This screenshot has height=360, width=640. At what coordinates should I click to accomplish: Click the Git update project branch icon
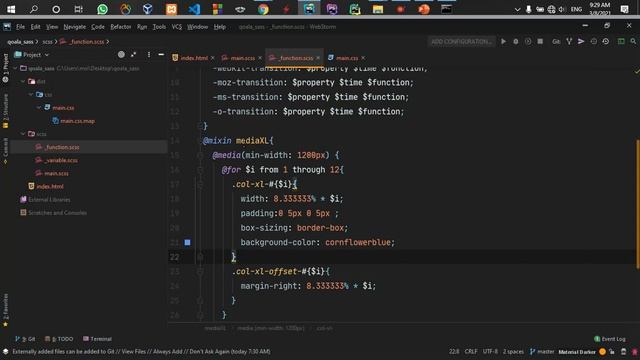point(569,41)
